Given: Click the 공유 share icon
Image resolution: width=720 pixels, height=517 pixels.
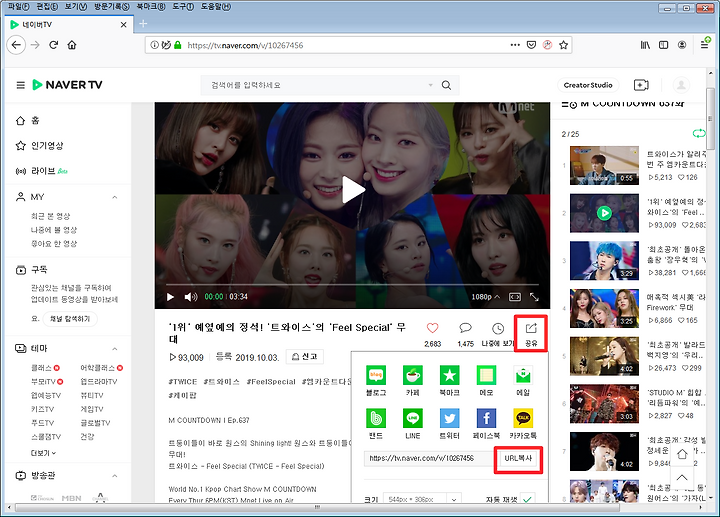Looking at the screenshot, I should pyautogui.click(x=531, y=328).
